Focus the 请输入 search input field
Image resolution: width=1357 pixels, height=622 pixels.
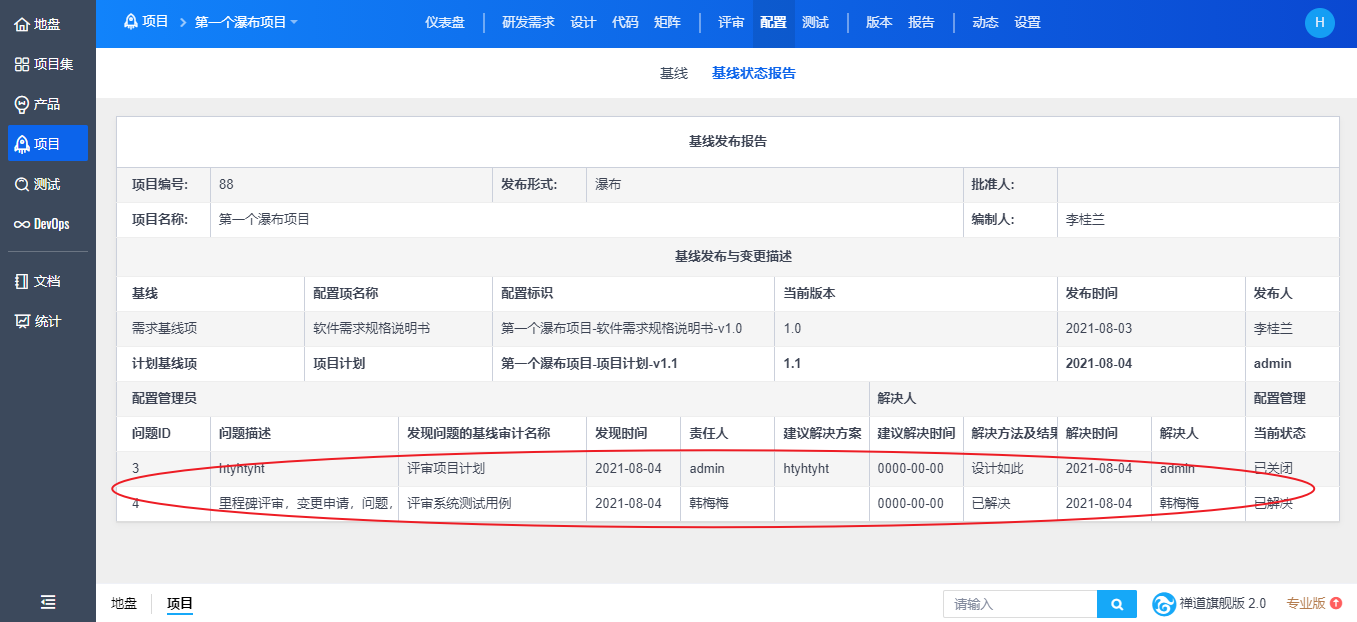[1020, 604]
